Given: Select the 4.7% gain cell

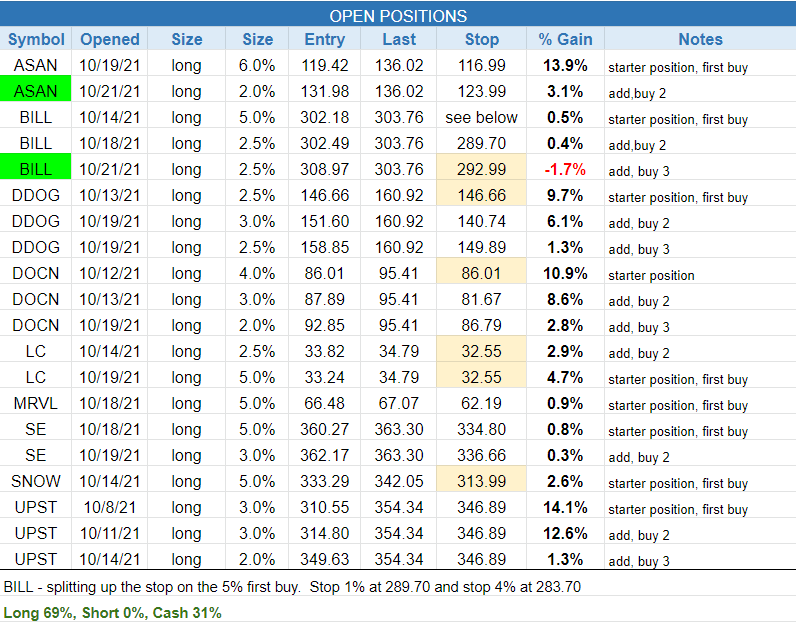Looking at the screenshot, I should point(565,377).
